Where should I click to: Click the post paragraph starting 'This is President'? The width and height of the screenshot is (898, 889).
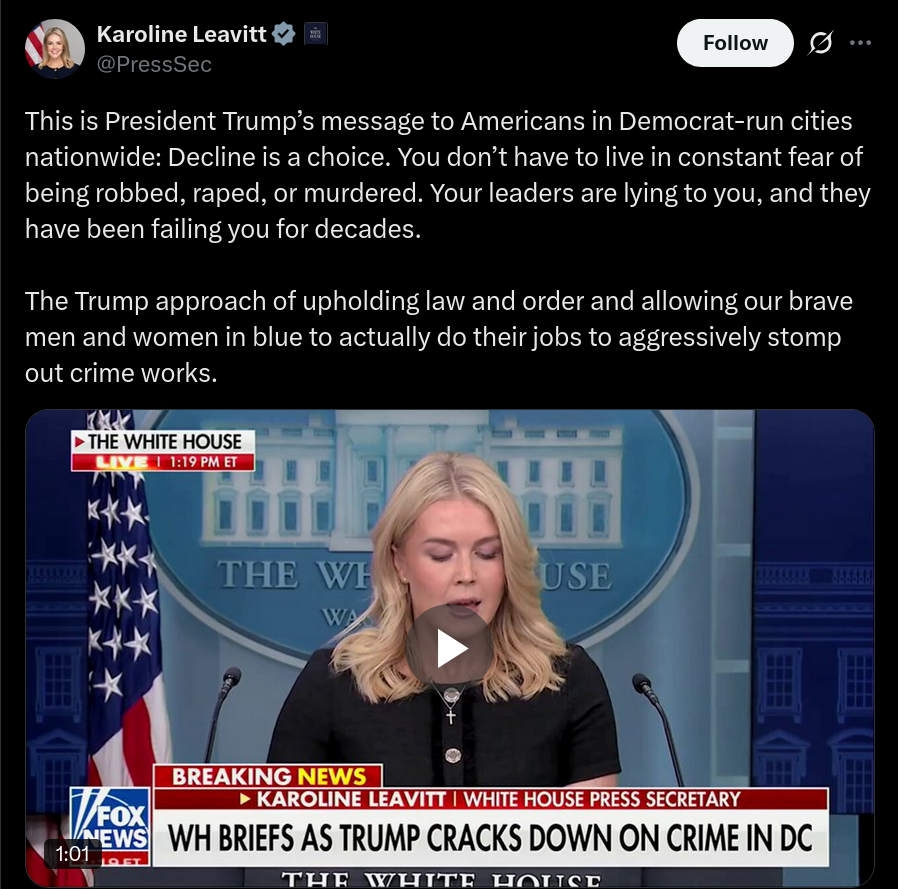tap(448, 175)
